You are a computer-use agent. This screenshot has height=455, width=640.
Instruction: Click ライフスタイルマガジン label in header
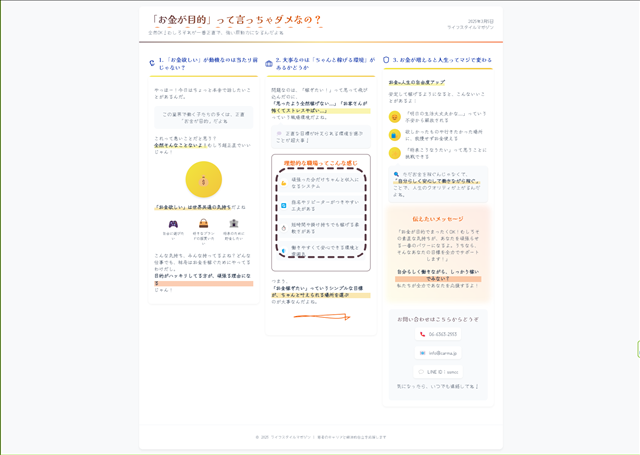[x=470, y=27]
